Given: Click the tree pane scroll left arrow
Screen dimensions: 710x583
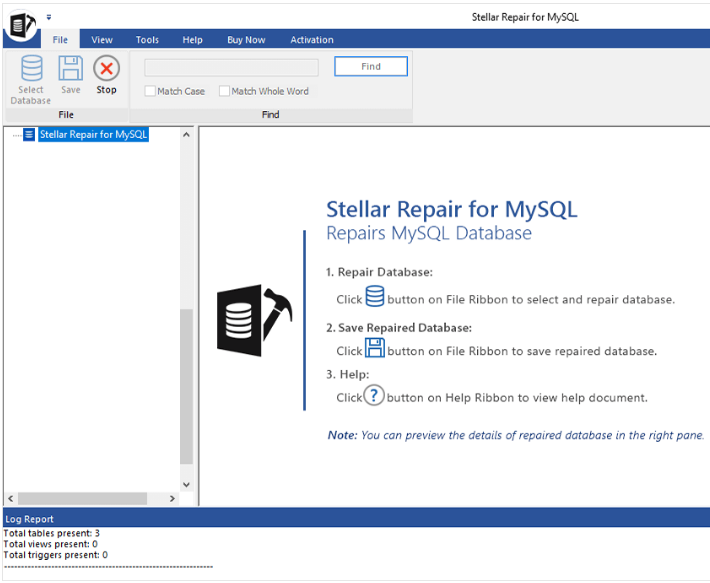Looking at the screenshot, I should coord(10,499).
